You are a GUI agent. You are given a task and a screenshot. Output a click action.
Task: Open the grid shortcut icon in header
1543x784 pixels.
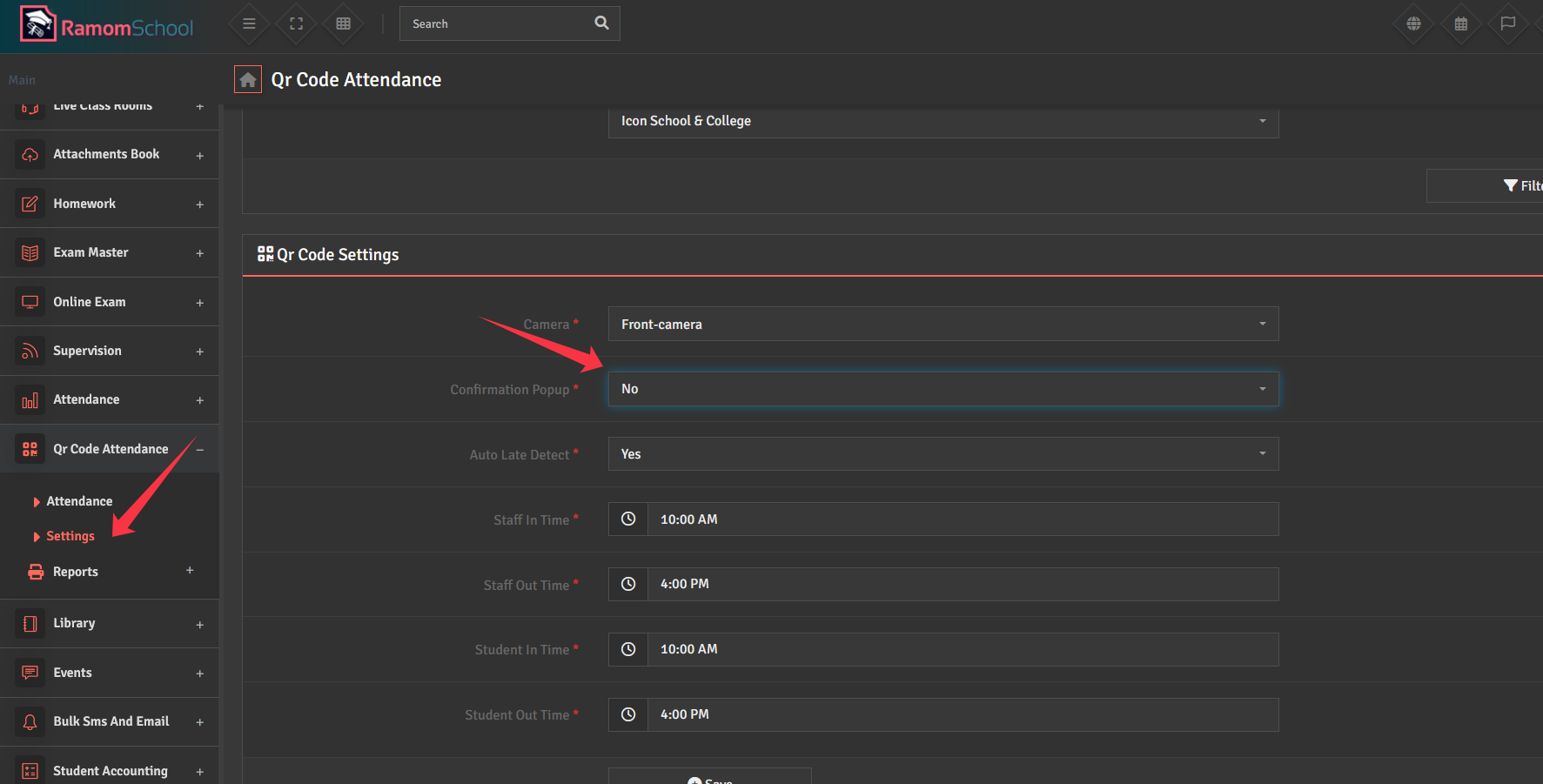coord(343,23)
